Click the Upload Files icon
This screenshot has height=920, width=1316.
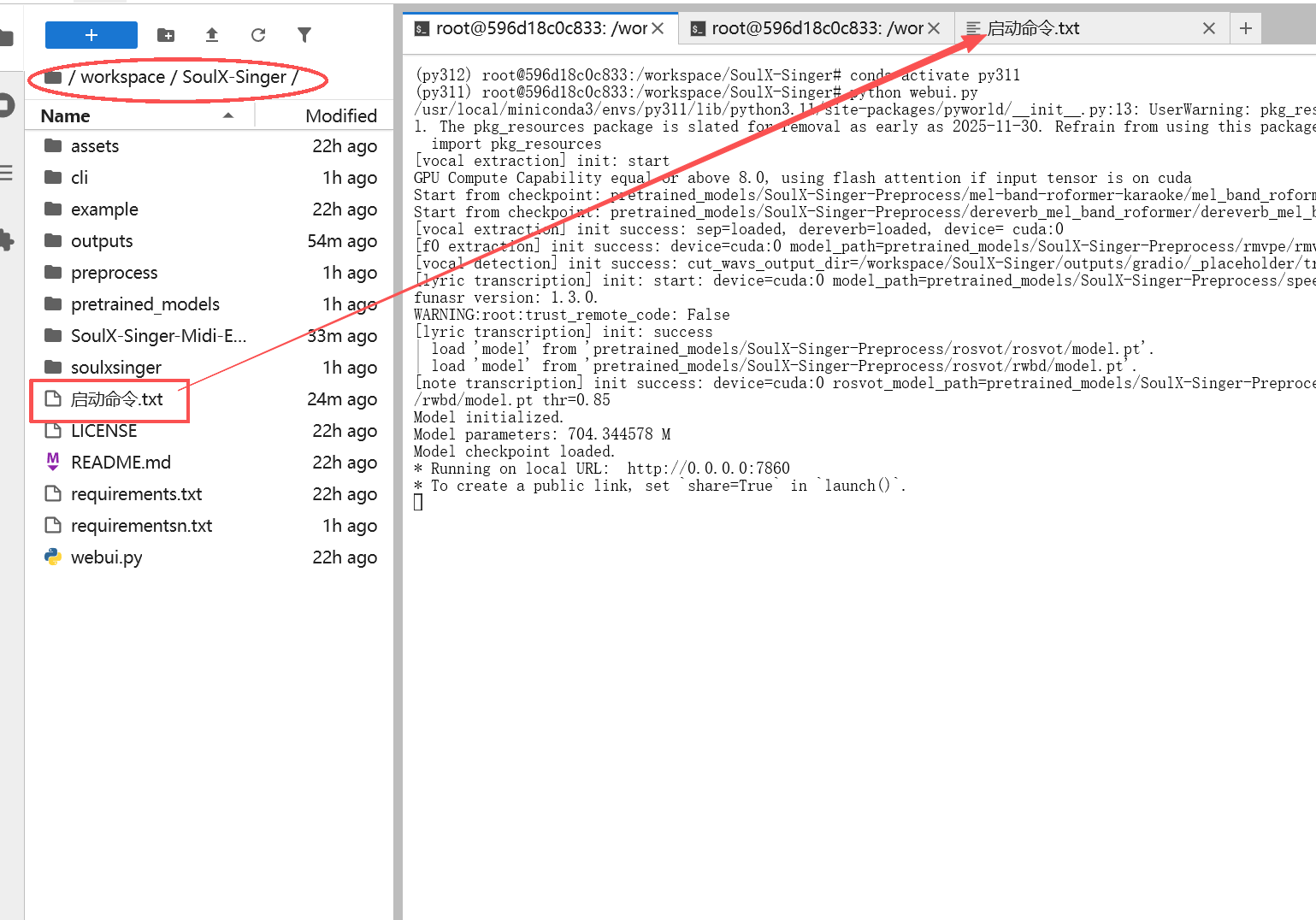pos(212,35)
